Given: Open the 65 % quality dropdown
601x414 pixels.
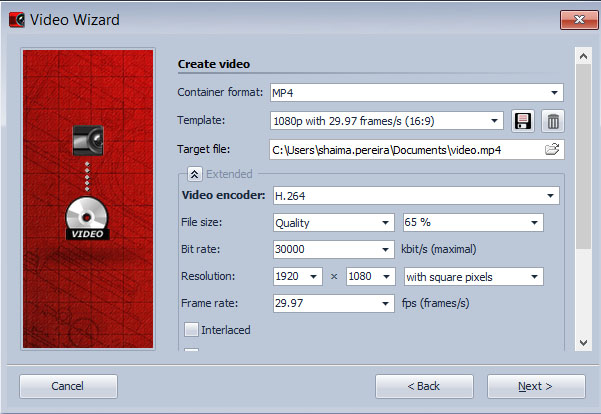Looking at the screenshot, I should click(x=473, y=222).
